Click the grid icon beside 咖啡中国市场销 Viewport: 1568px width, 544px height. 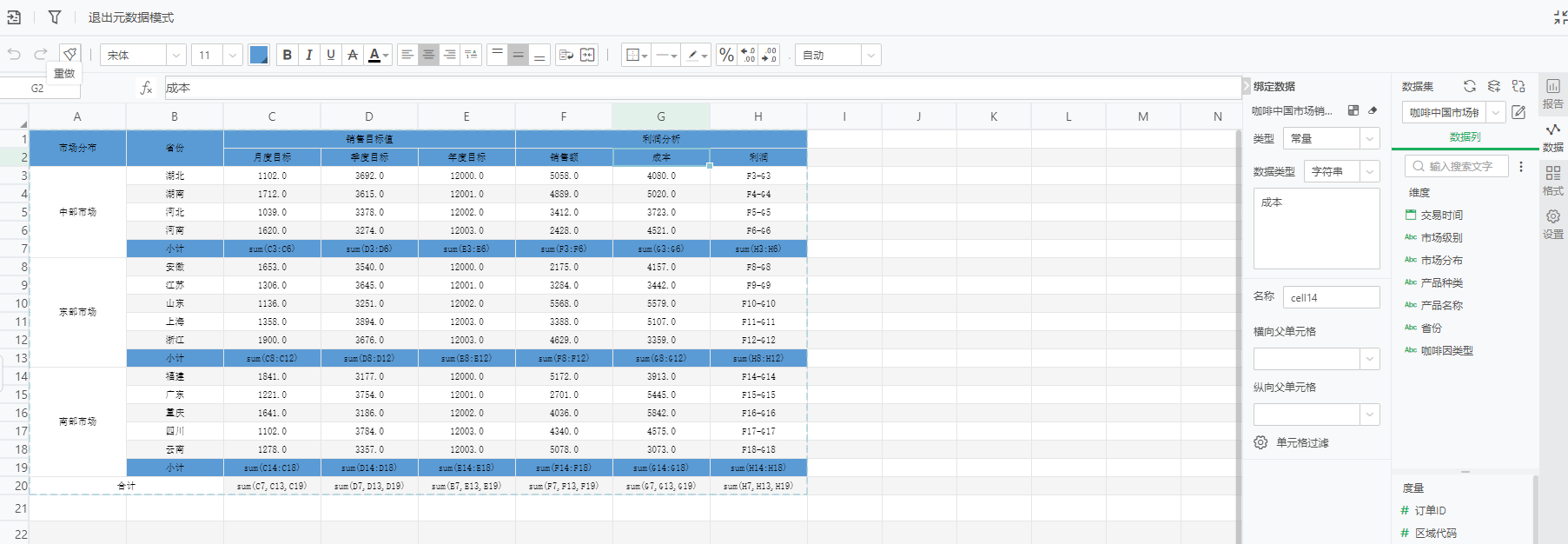tap(1353, 110)
